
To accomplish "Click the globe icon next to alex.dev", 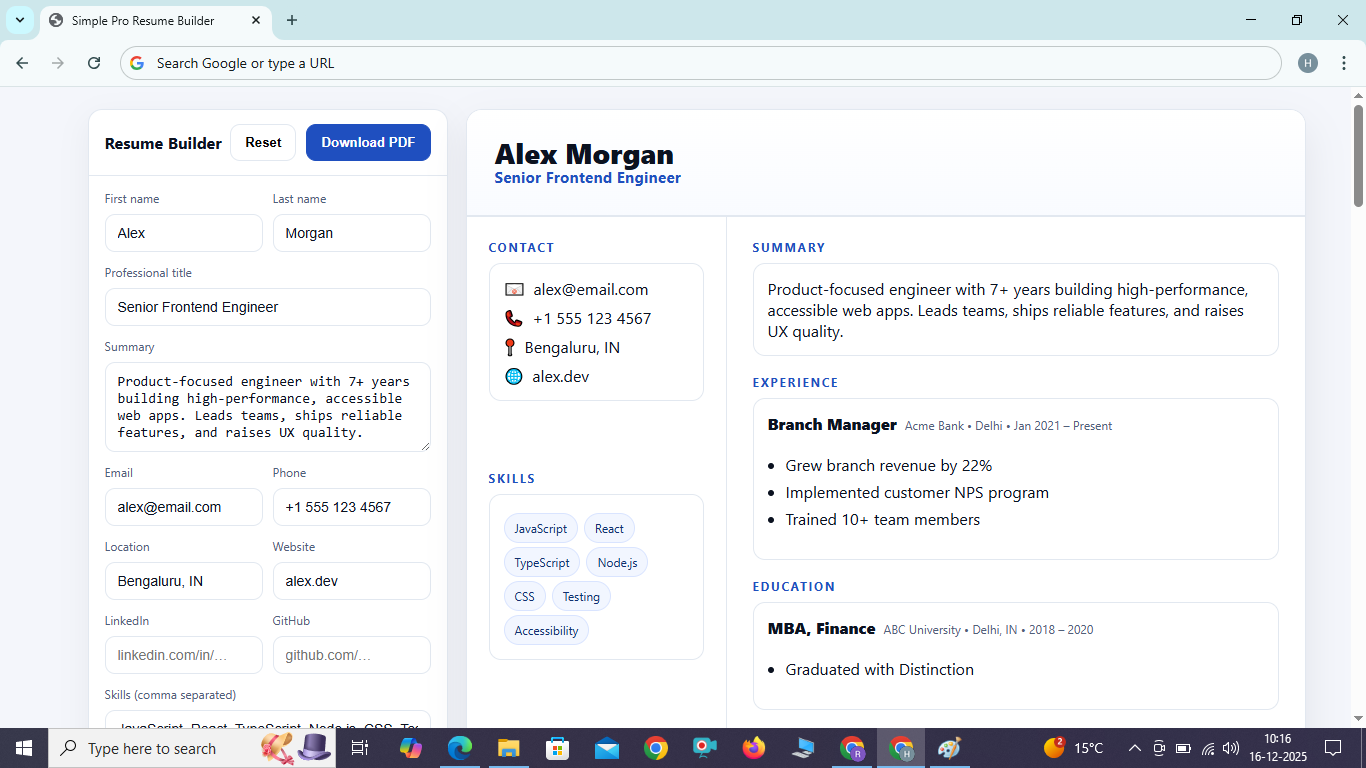I will point(513,376).
